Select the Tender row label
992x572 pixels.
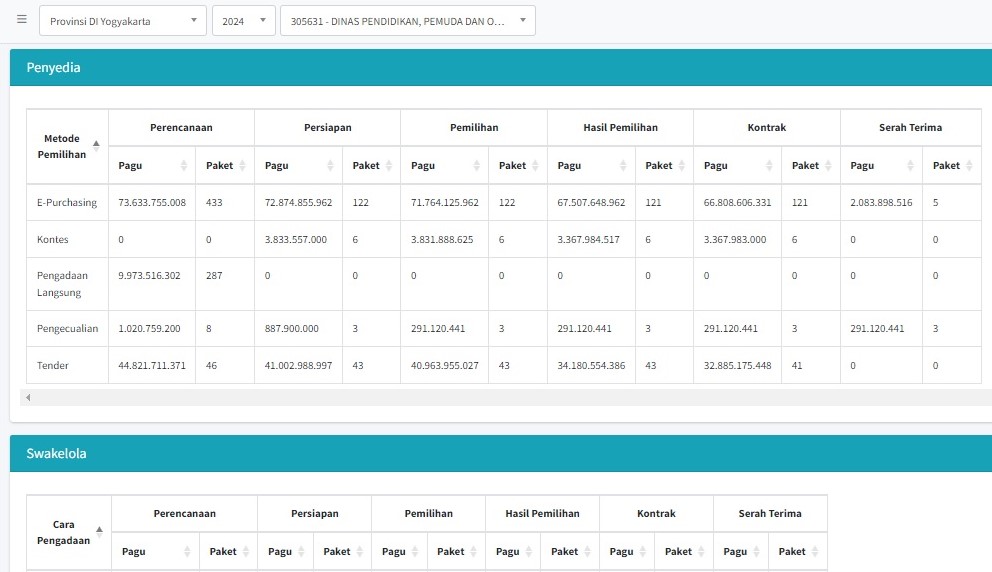(x=53, y=365)
